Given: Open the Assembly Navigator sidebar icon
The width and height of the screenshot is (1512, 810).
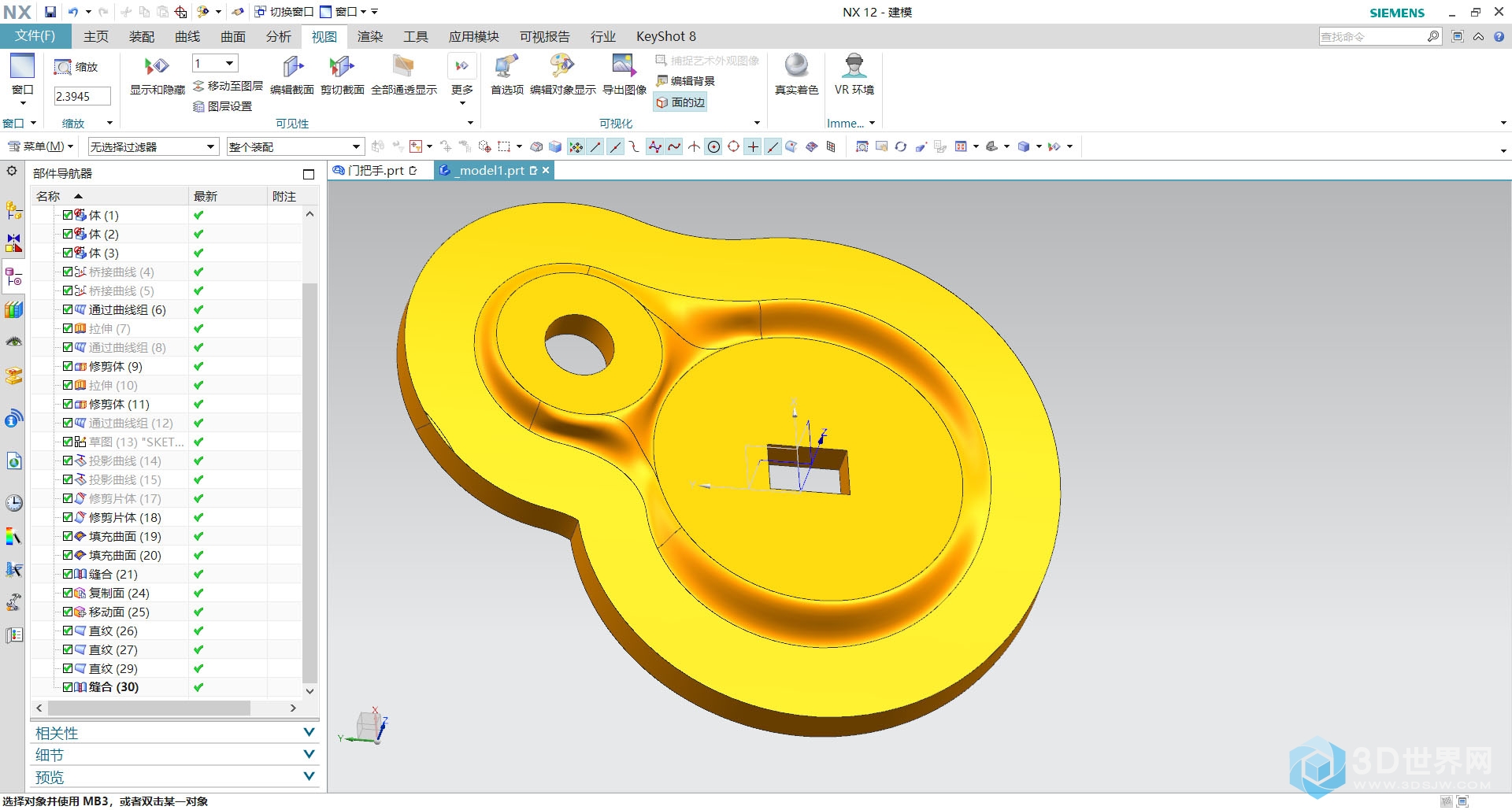Looking at the screenshot, I should [13, 210].
